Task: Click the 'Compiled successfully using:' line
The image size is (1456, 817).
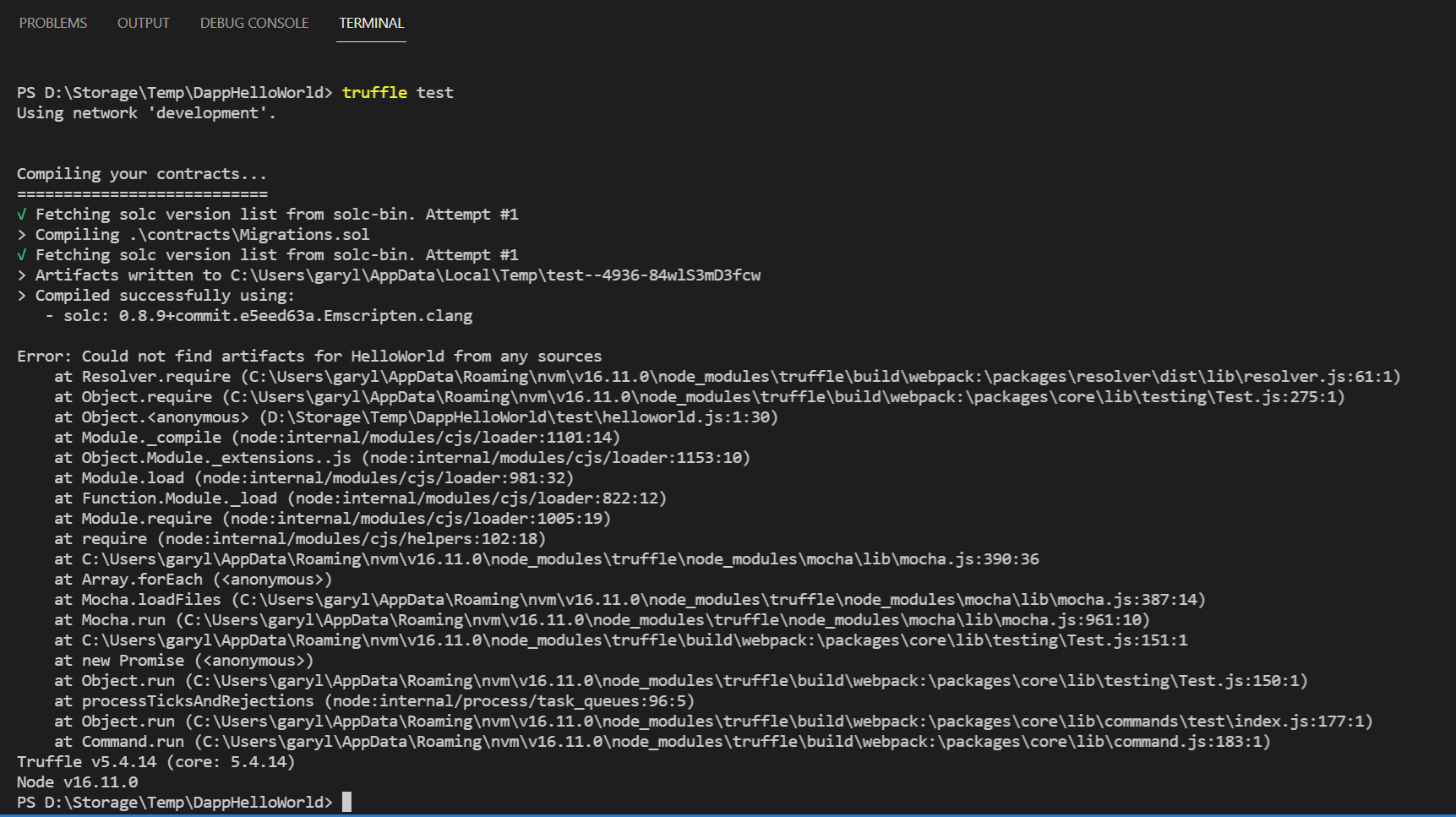Action: pyautogui.click(x=155, y=295)
